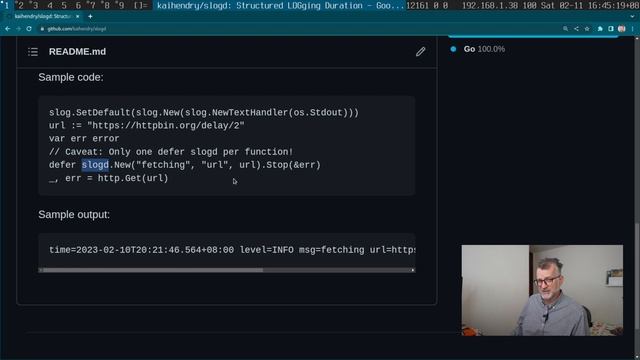Screen dimensions: 640x360
Task: Switch to workspace tag 2
Action: (20, 6)
